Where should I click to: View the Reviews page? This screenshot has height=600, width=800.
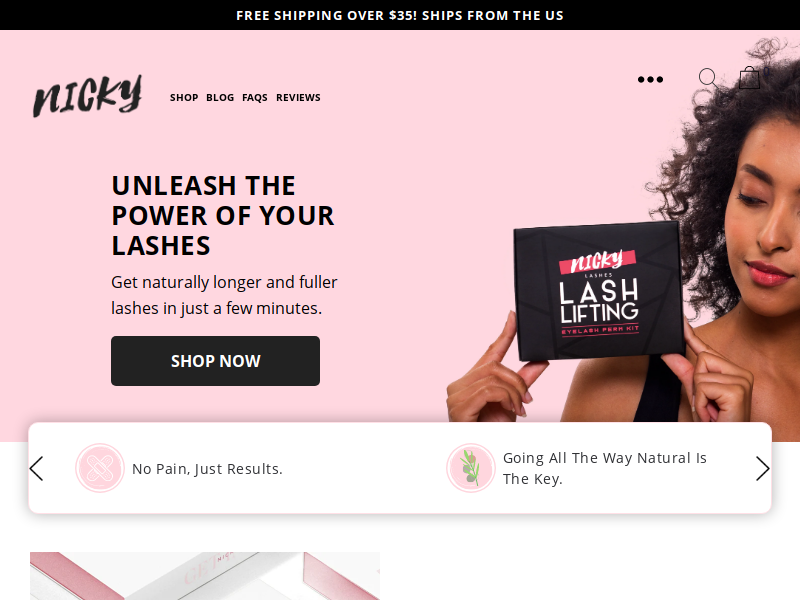(298, 97)
